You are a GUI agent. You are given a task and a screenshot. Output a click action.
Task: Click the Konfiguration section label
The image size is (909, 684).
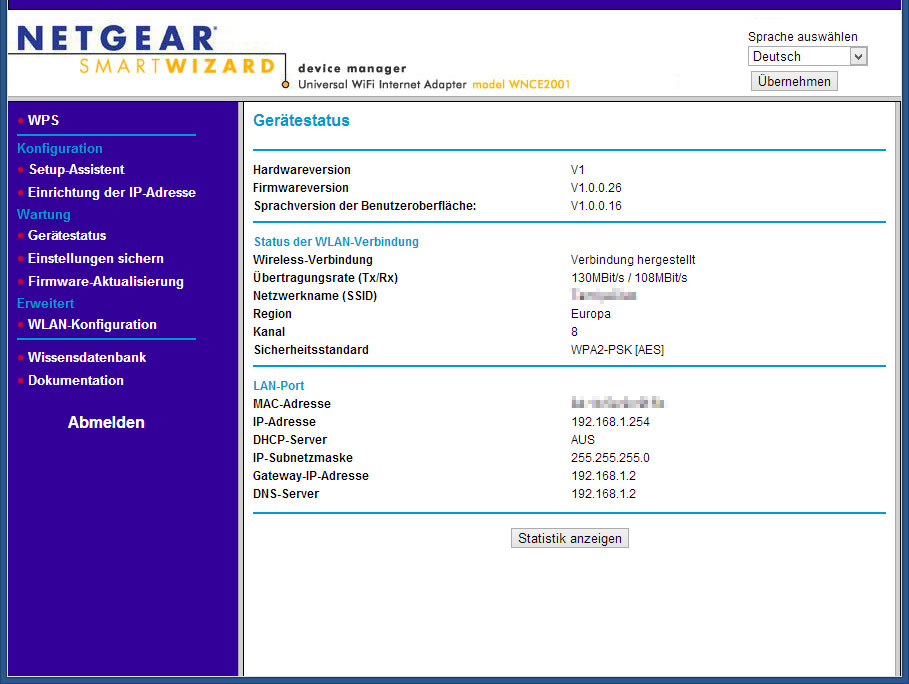[x=60, y=148]
